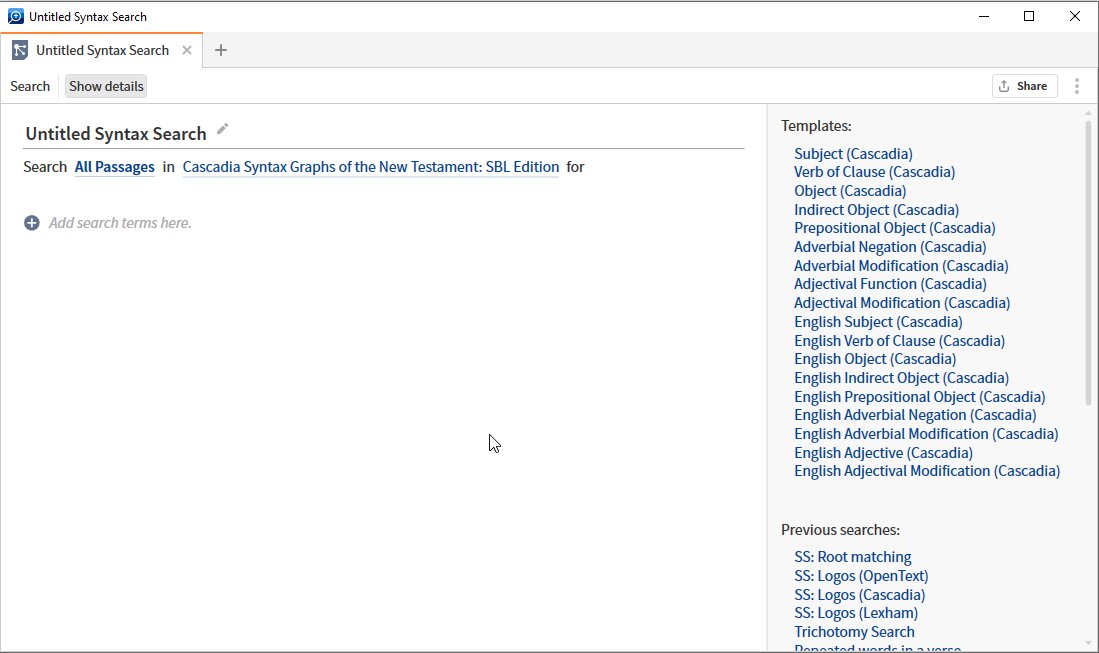Close the Untitled Syntax Search tab
The height and width of the screenshot is (653, 1099).
[186, 49]
